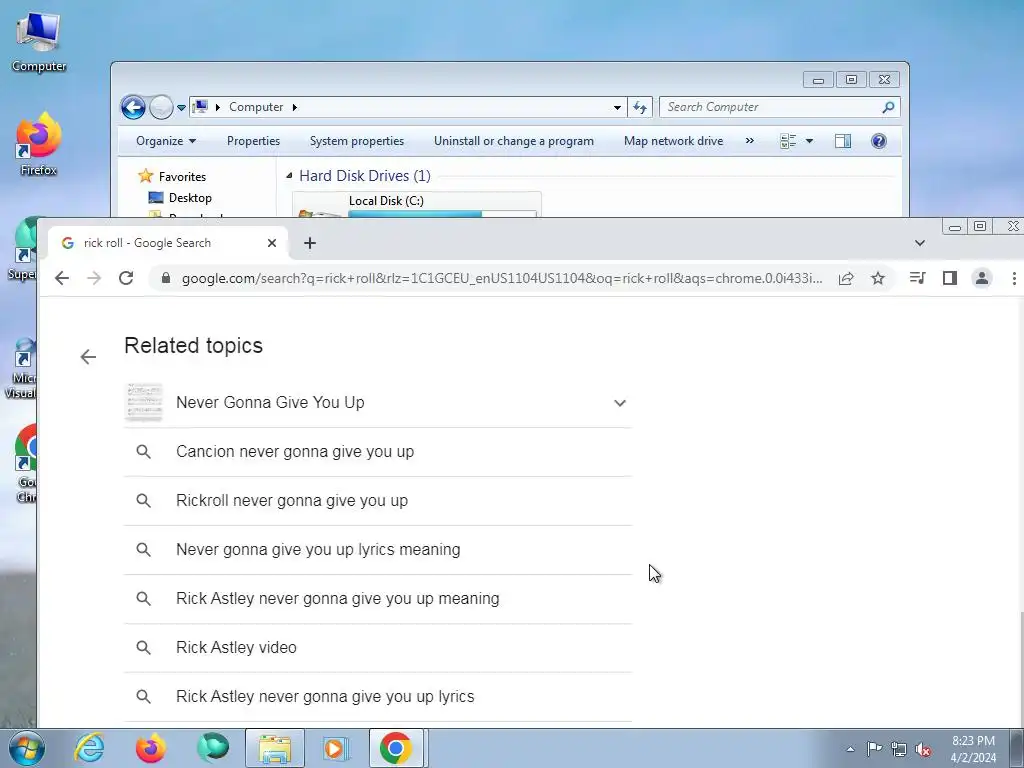
Task: Search 'Cancion never gonna give you up'
Action: (377, 452)
